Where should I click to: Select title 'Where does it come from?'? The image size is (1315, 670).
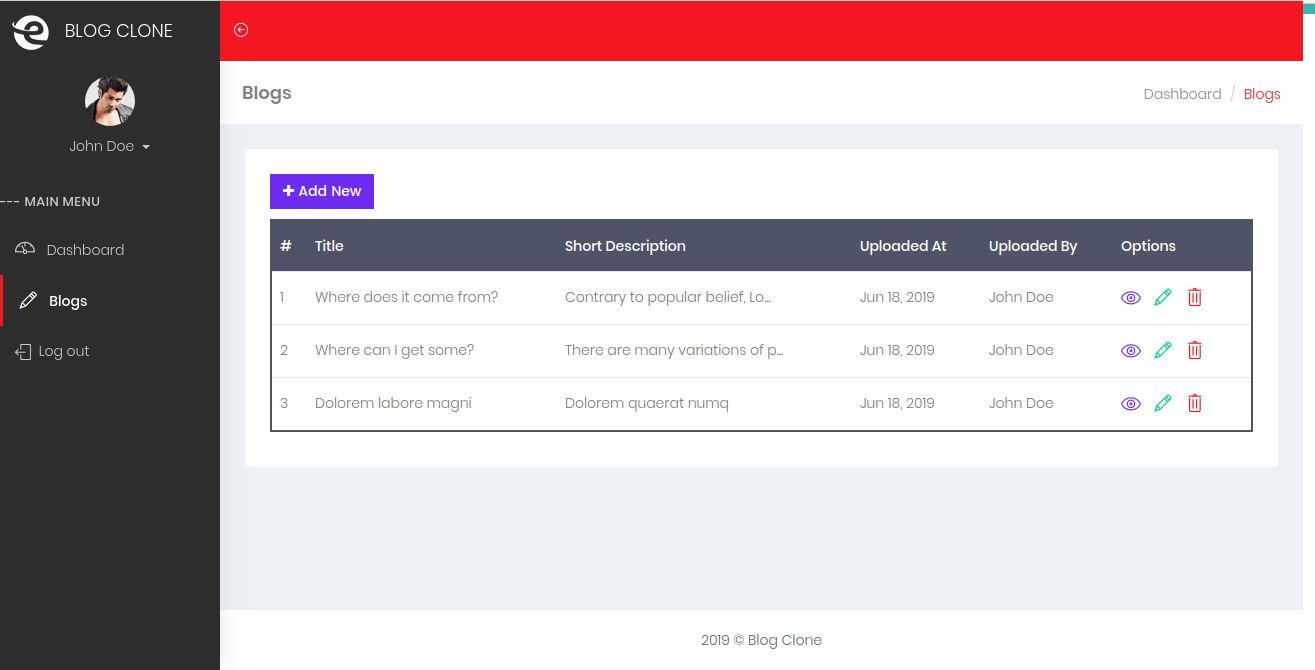pos(406,297)
